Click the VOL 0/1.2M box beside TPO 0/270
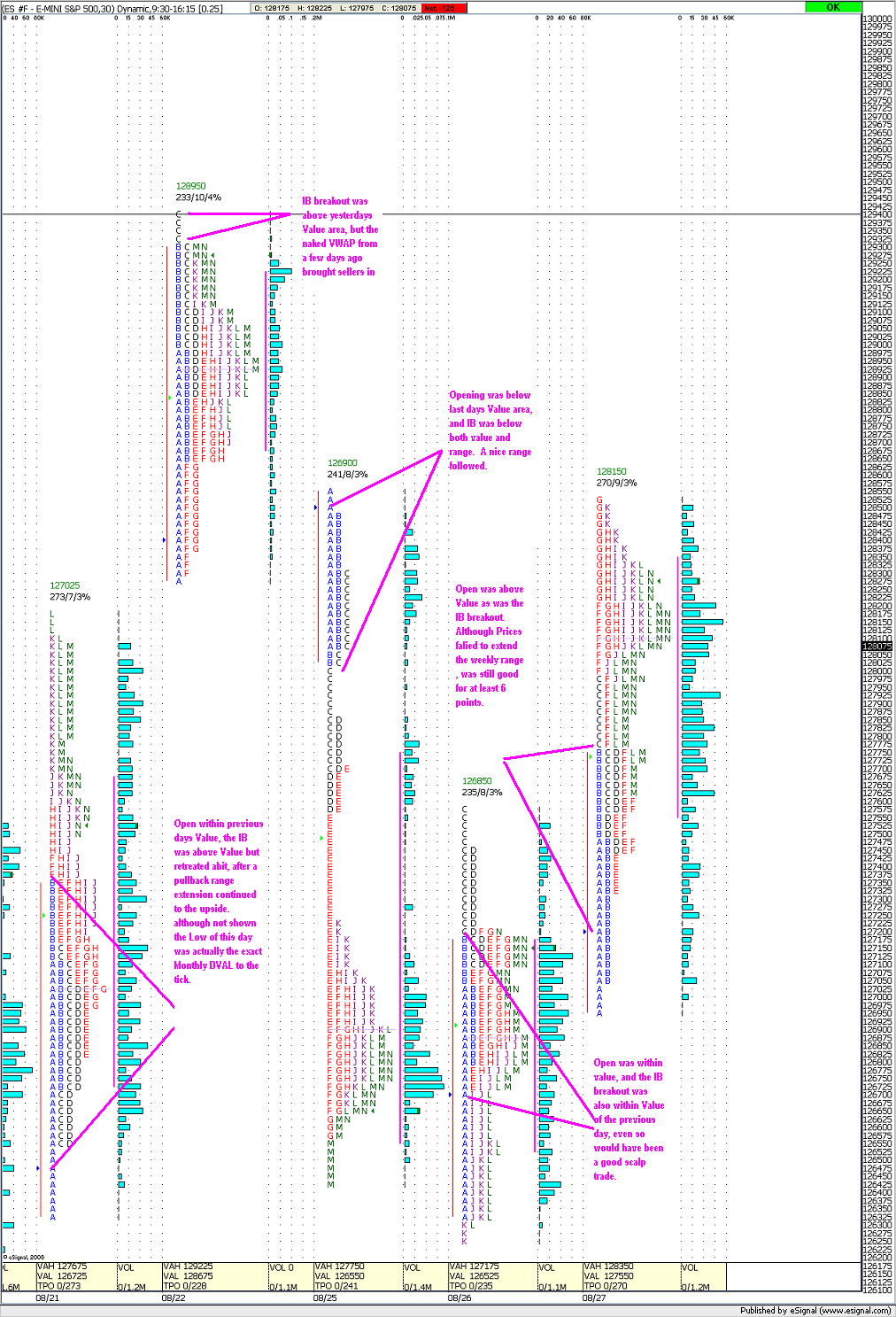This screenshot has height=1317, width=896. click(703, 1277)
